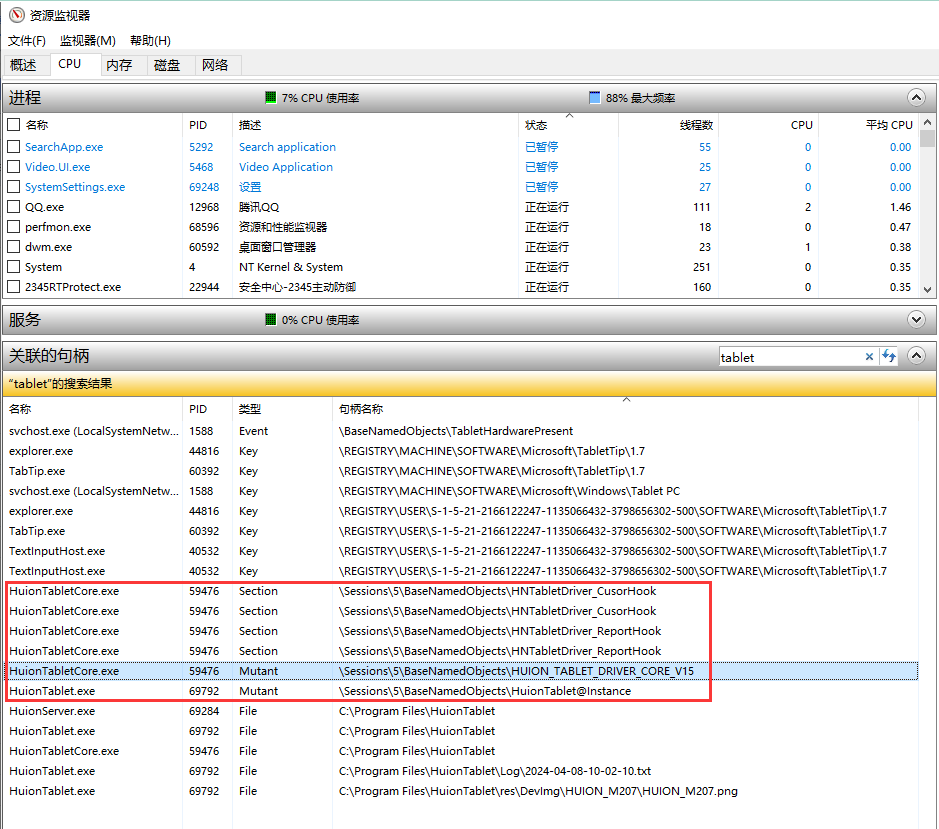Check the System process checkbox
939x829 pixels.
[13, 267]
